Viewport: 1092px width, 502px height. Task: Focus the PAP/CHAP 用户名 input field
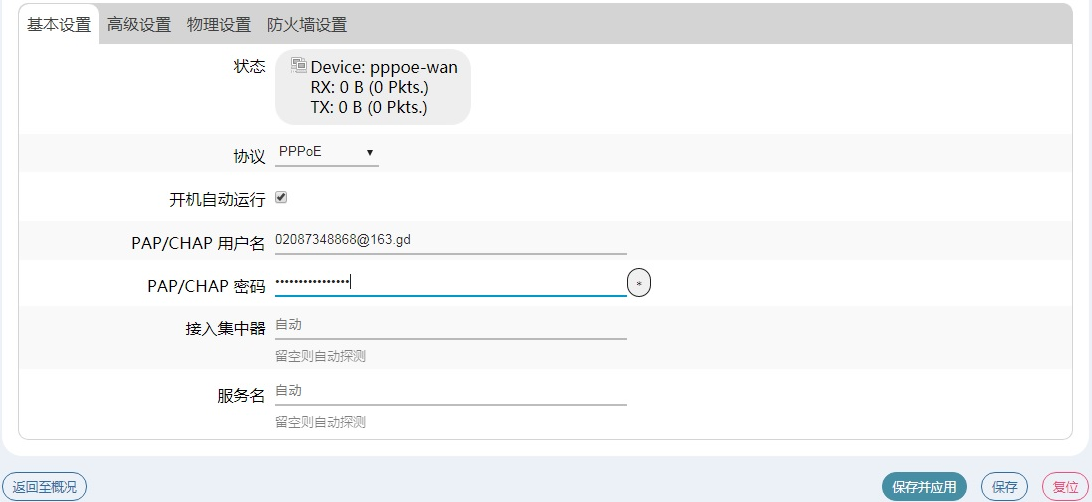[450, 240]
